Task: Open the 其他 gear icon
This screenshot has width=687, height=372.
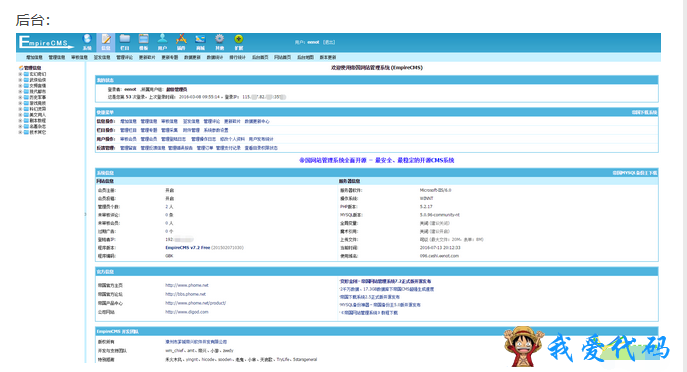Action: (x=220, y=42)
